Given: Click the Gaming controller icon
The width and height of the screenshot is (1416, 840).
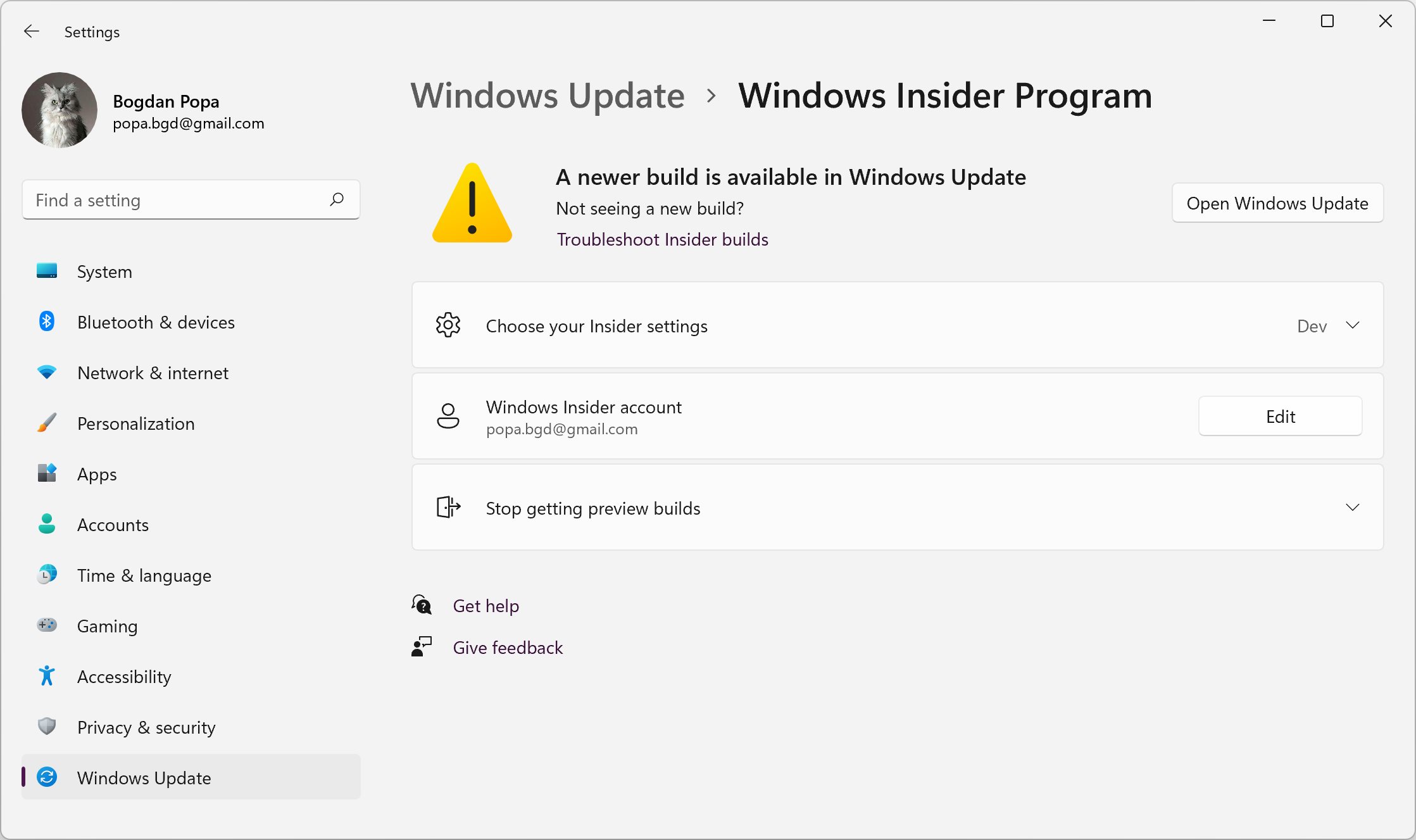Looking at the screenshot, I should click(x=47, y=625).
